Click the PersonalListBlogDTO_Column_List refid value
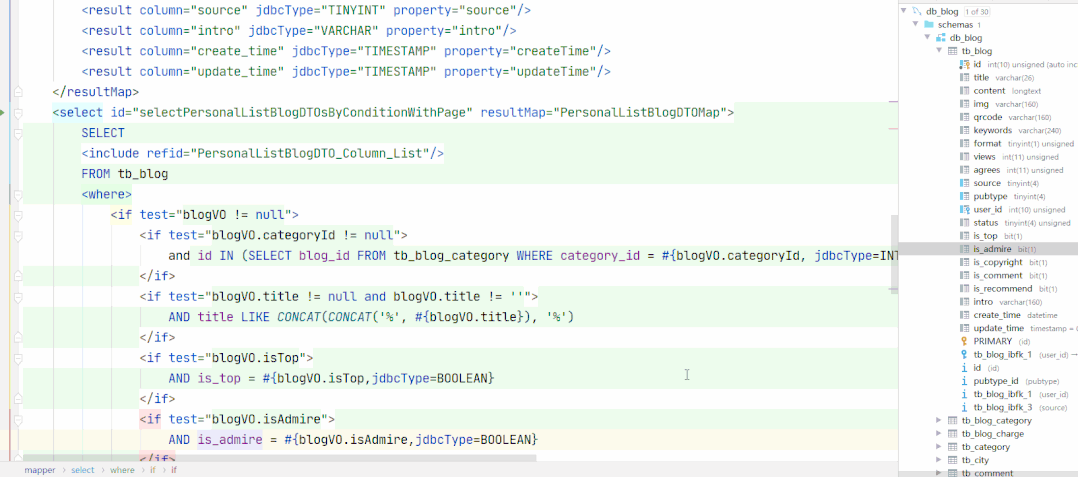Viewport: 1078px width, 477px height. click(x=309, y=153)
